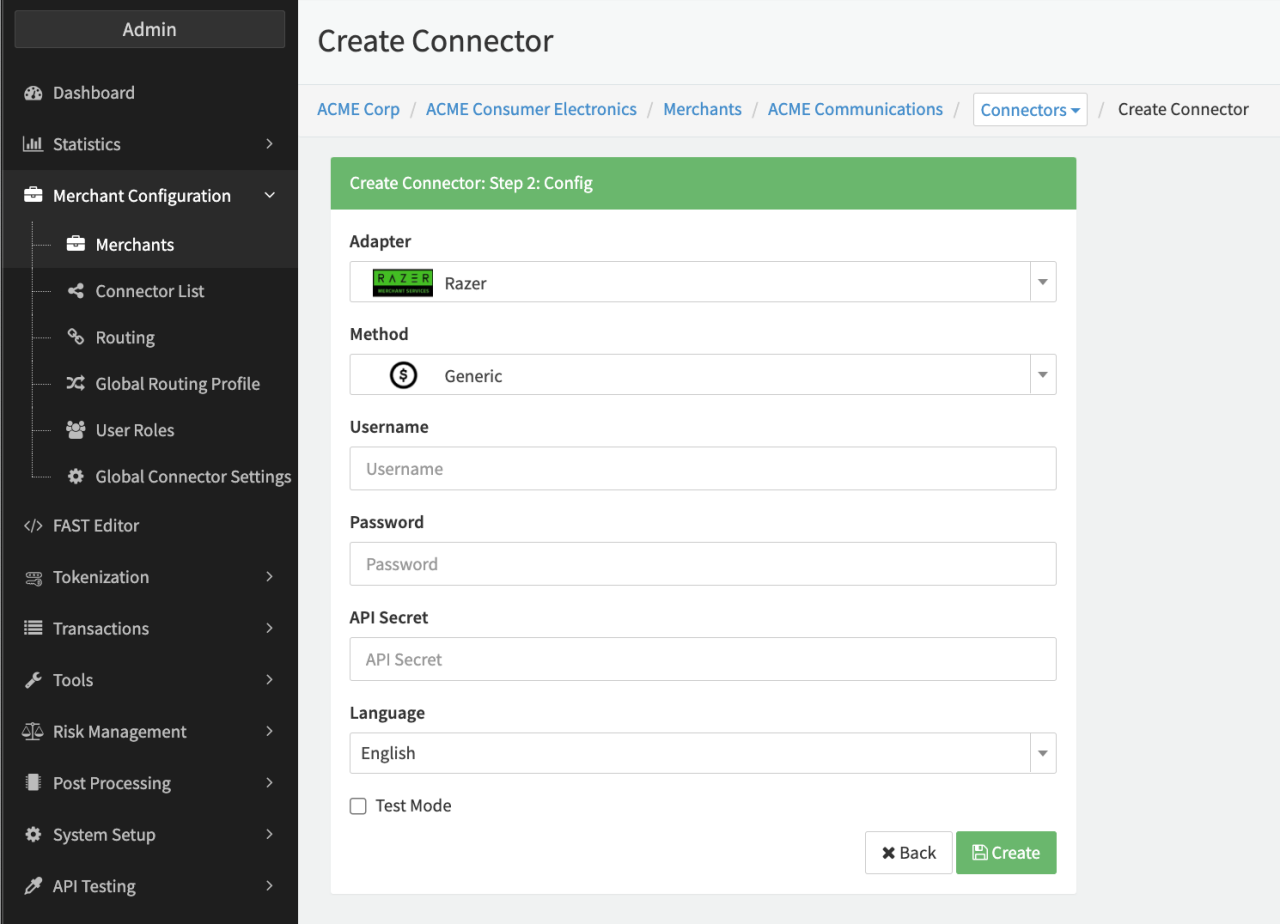Click the Dashboard gauge icon
The width and height of the screenshot is (1280, 924).
coord(33,93)
